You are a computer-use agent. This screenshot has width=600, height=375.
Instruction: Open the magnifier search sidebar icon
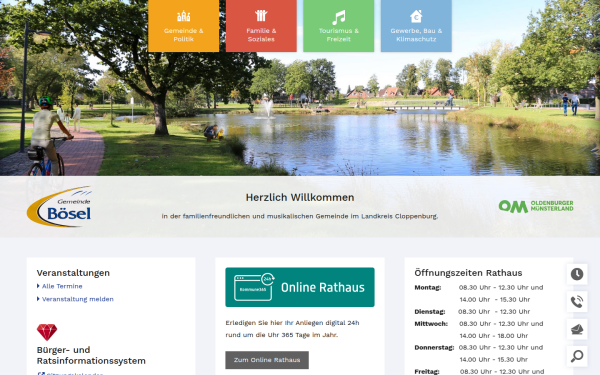coord(577,356)
